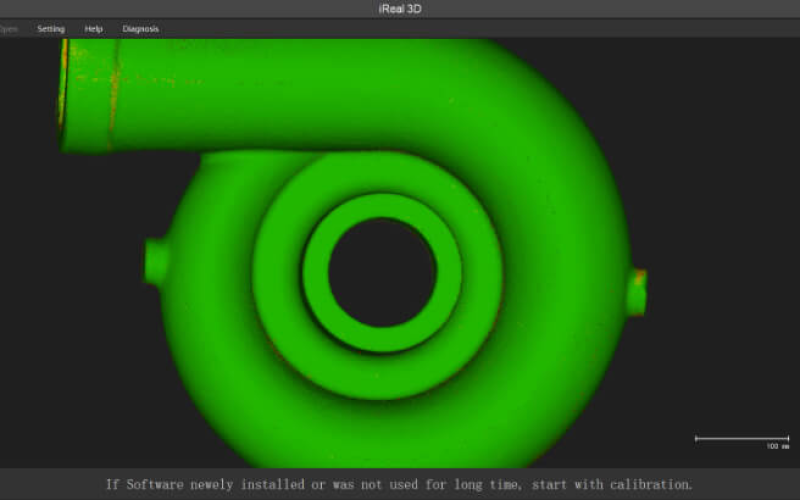Click the small nub on model's right side
Viewport: 800px width, 500px height.
tap(637, 292)
